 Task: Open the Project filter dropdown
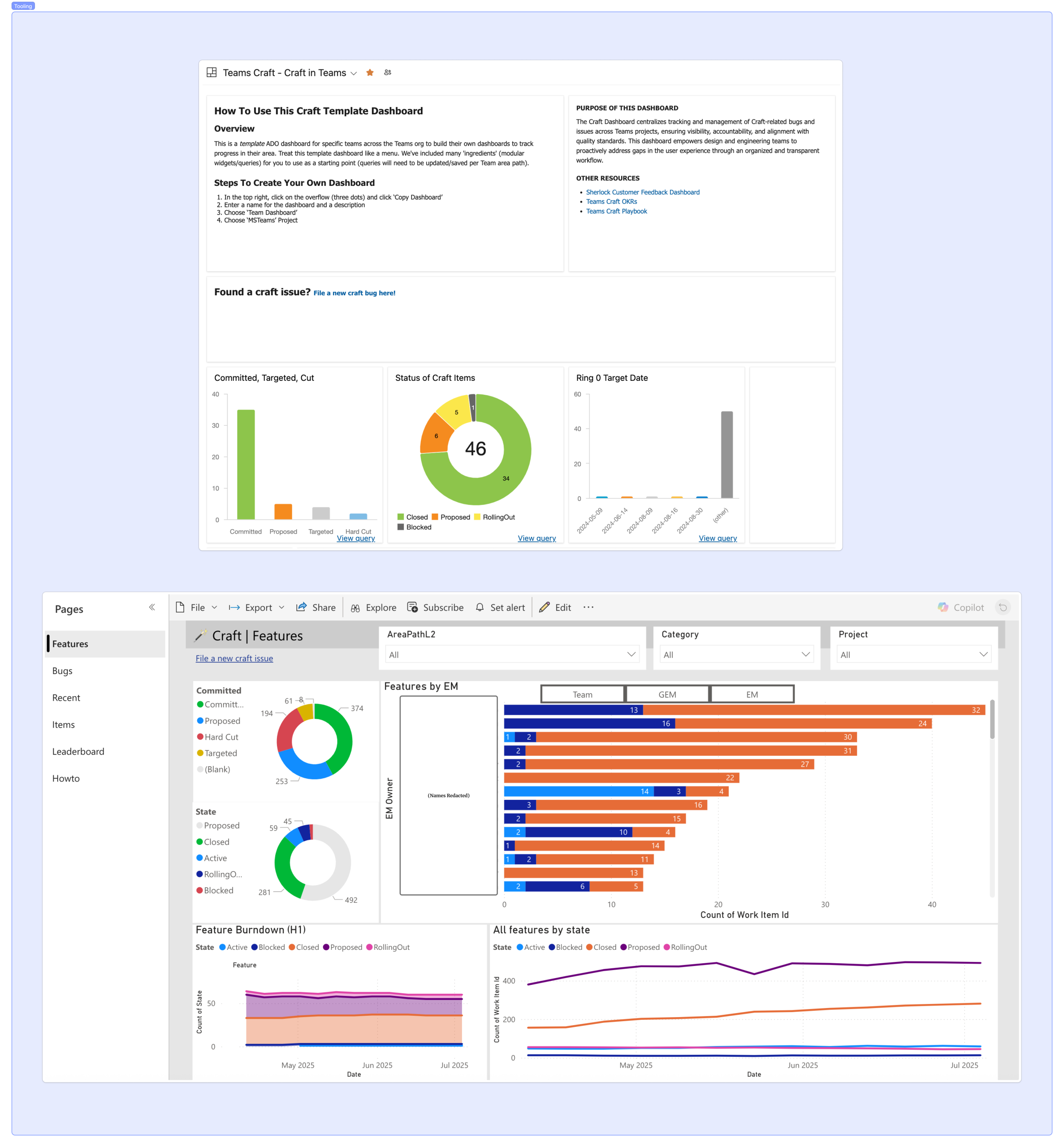983,654
